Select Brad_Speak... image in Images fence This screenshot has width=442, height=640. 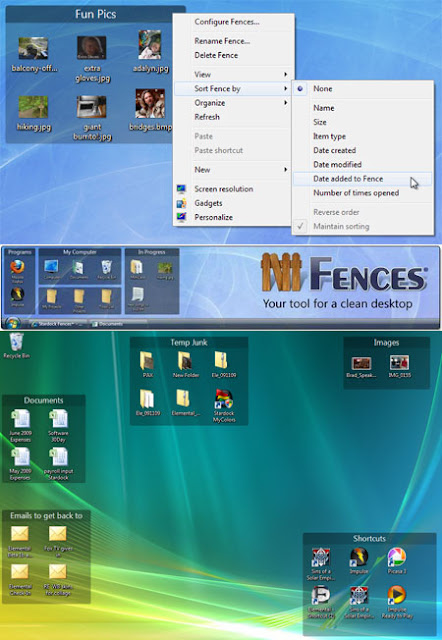coord(362,362)
